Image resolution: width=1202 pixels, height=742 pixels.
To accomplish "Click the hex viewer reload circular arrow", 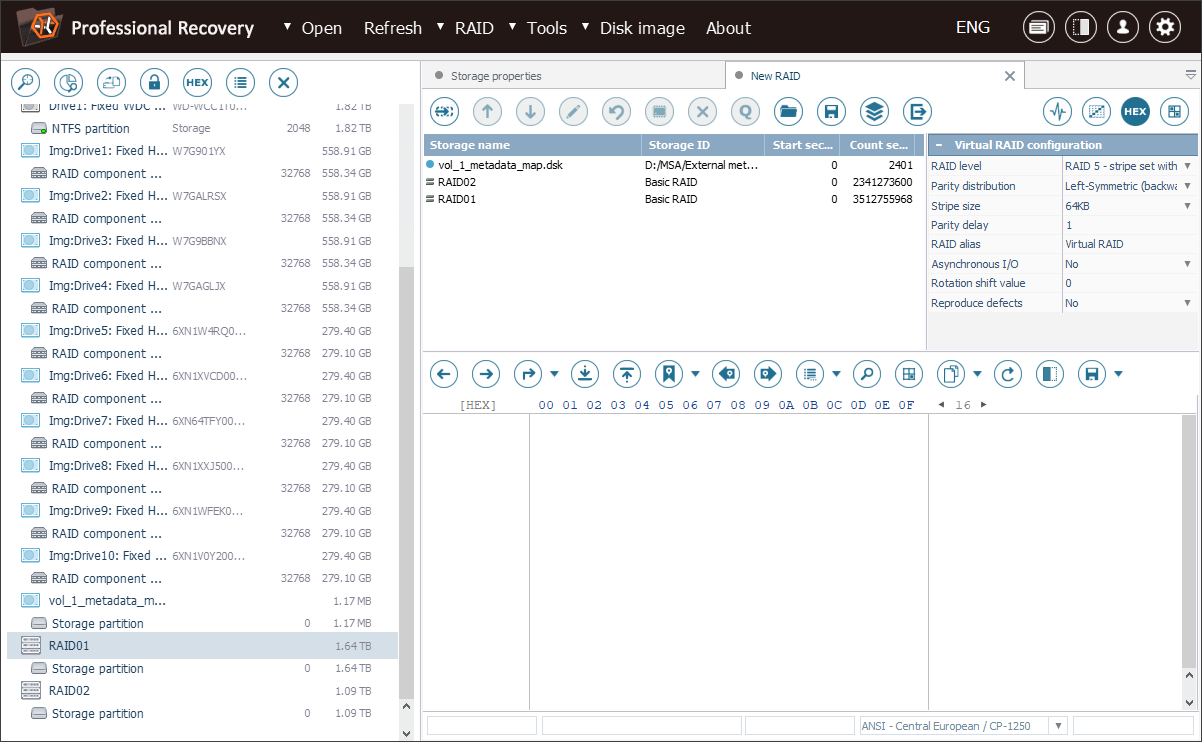I will [1008, 374].
